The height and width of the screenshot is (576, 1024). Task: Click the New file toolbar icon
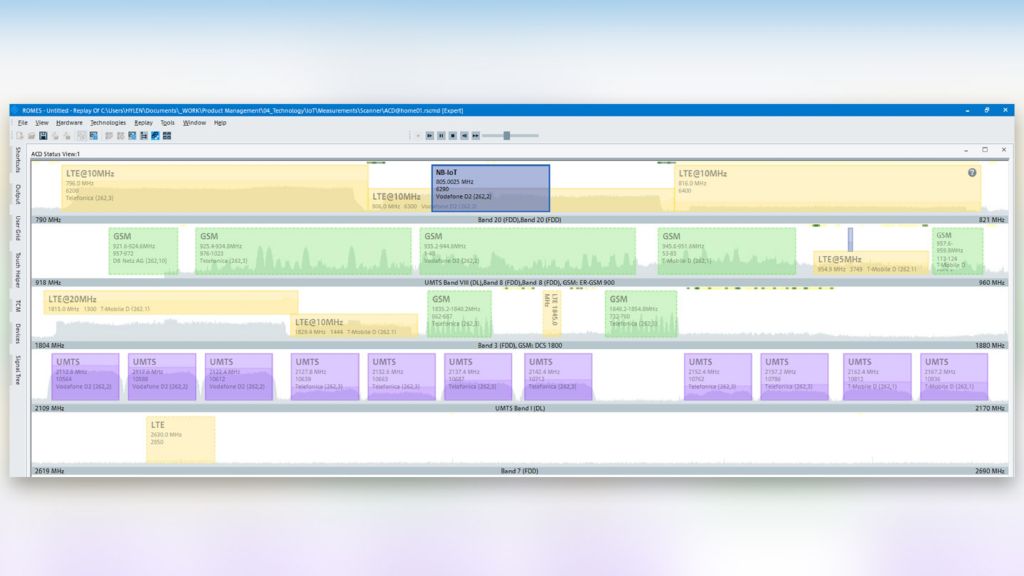coord(19,135)
